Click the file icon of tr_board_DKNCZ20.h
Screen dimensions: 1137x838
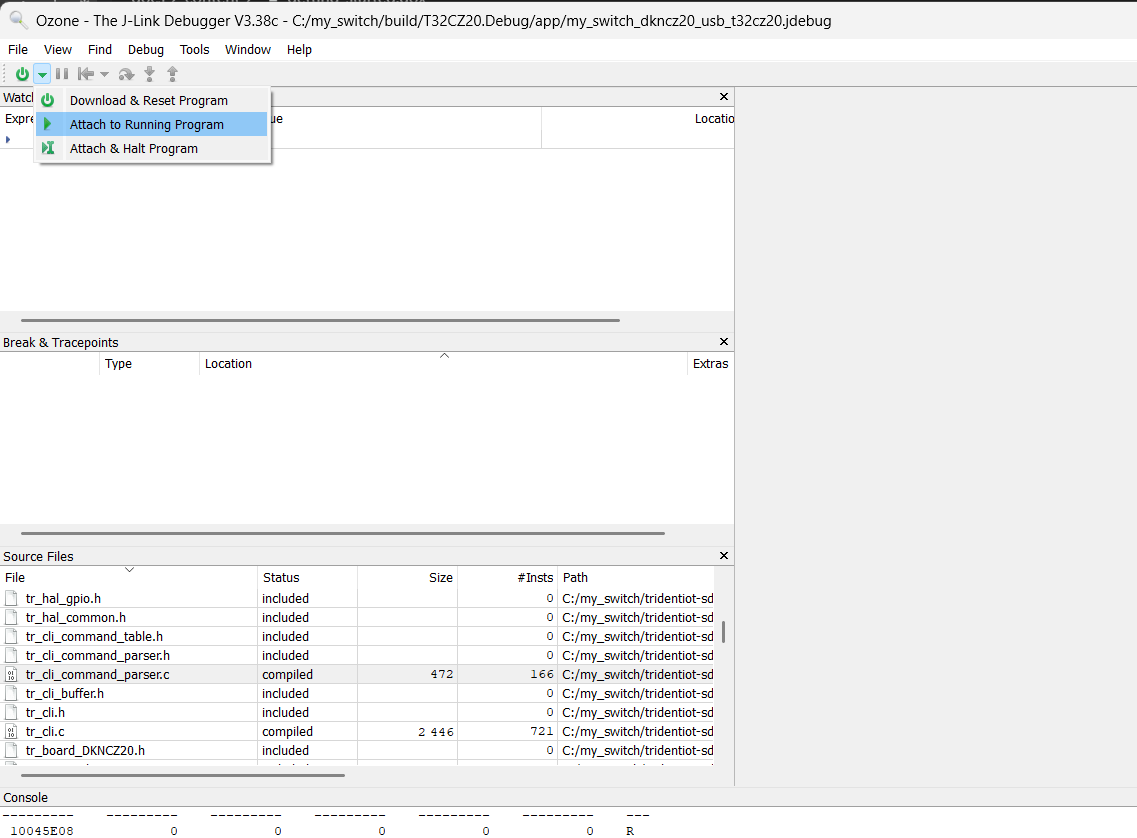click(x=11, y=750)
